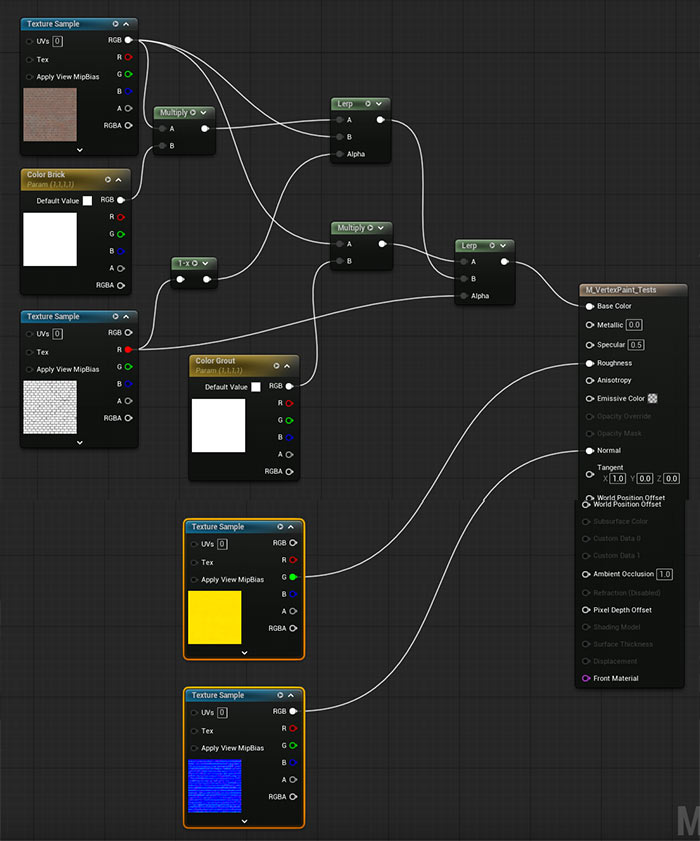
Task: Click the green G output pin on the yellow Texture Sample
Action: [x=293, y=577]
